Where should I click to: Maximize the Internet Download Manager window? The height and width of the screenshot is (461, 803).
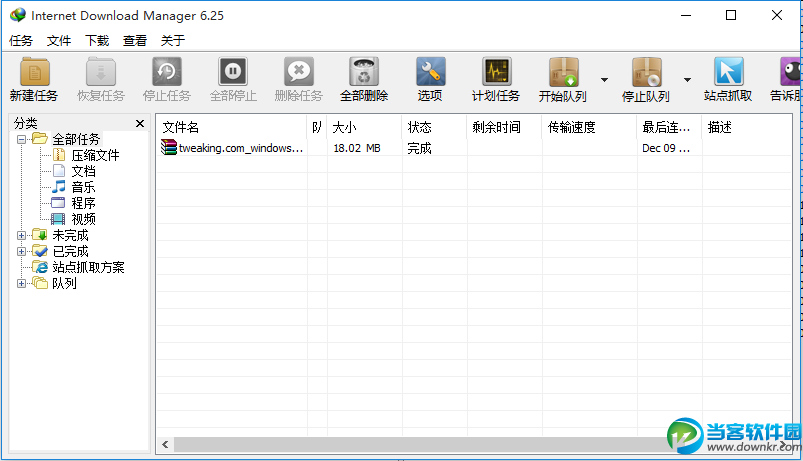[x=731, y=15]
